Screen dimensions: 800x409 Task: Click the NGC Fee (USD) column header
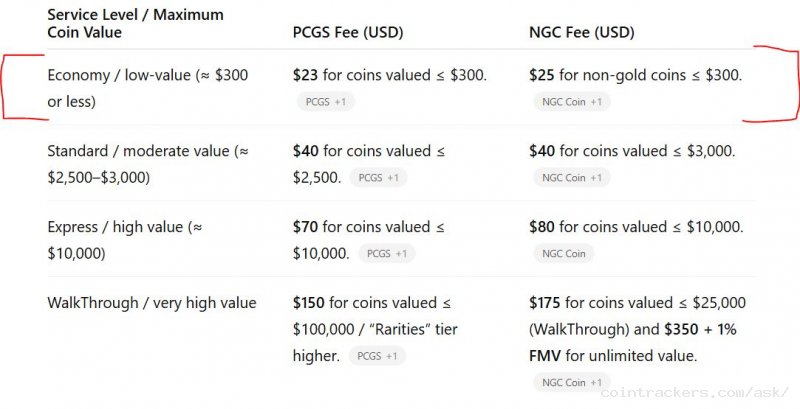pyautogui.click(x=582, y=32)
